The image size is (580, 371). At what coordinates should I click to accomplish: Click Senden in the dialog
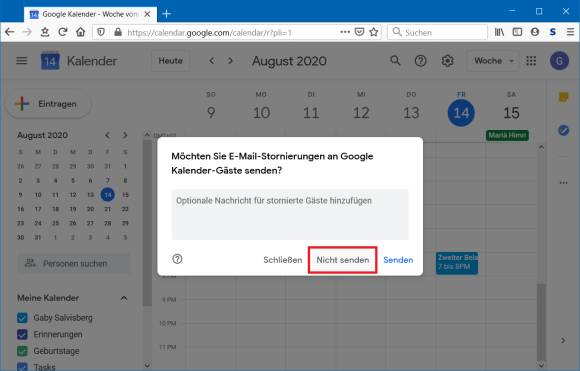tap(398, 260)
